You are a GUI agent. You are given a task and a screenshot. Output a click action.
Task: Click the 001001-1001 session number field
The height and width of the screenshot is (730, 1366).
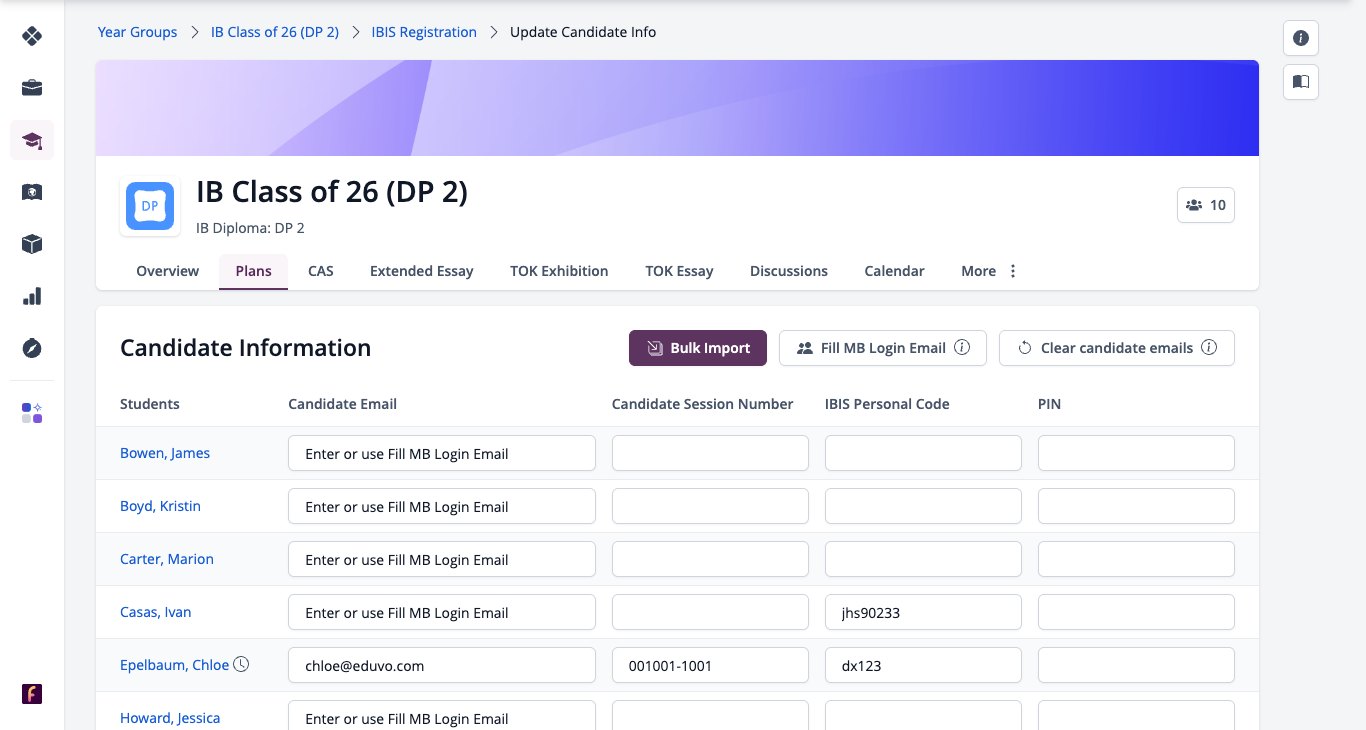coord(710,665)
